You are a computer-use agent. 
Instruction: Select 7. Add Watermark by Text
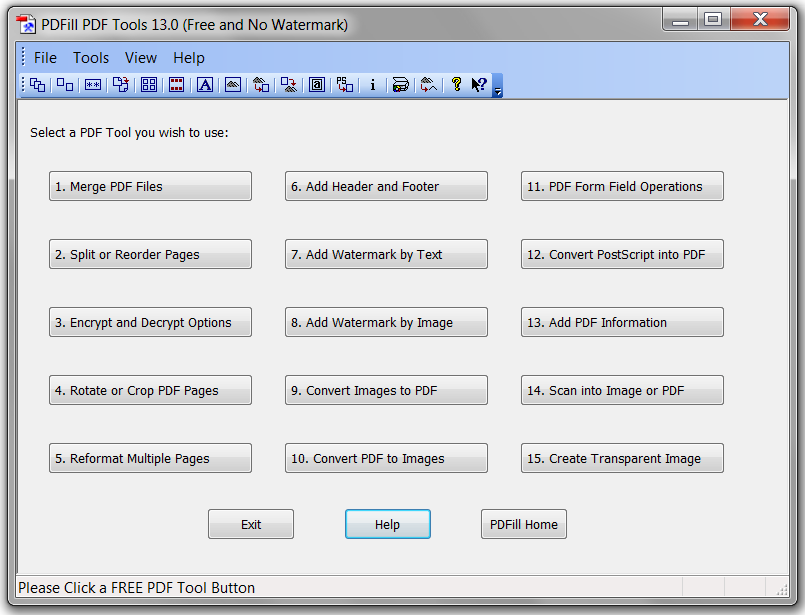point(386,254)
